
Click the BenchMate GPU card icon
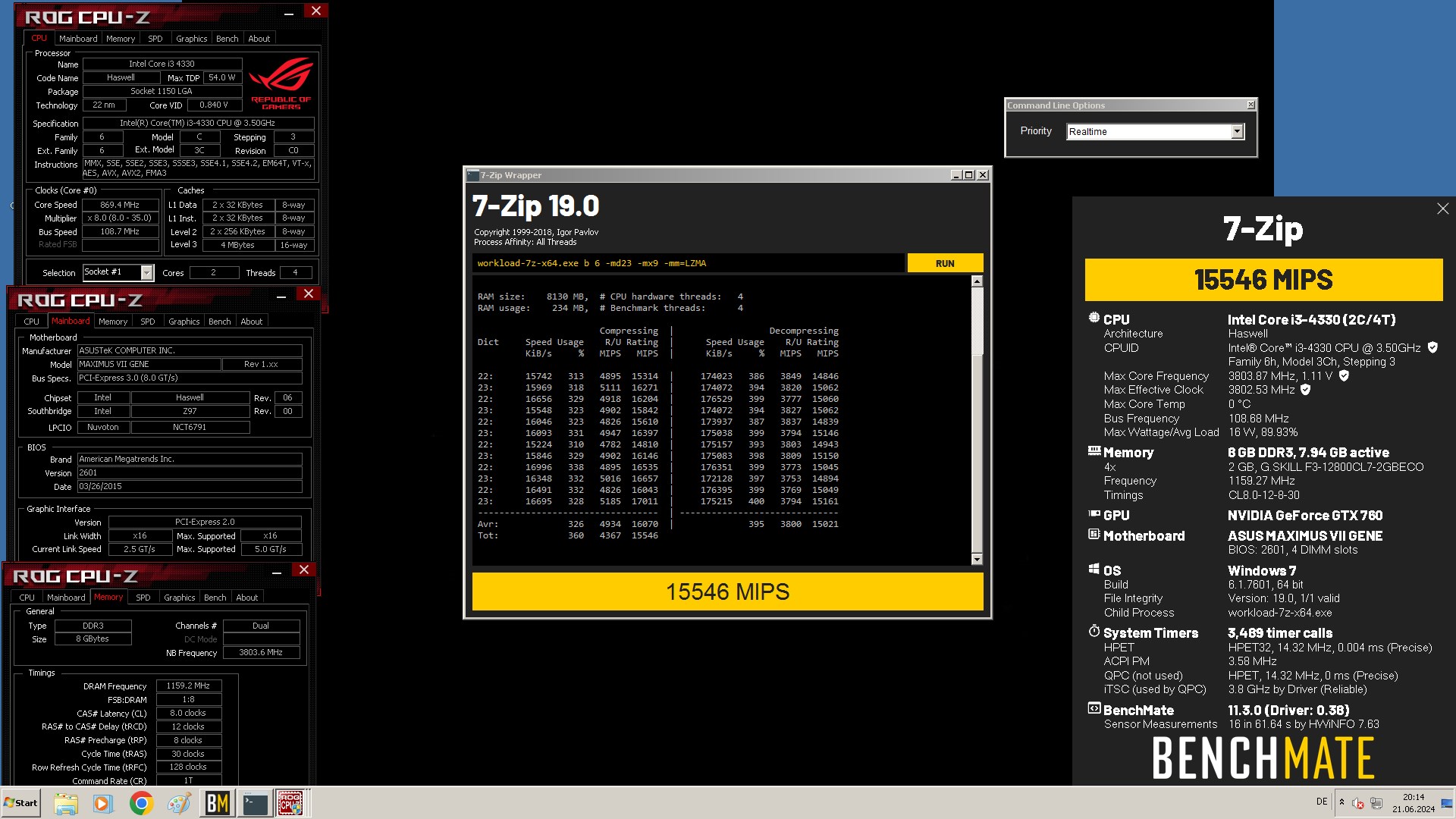(x=1094, y=514)
